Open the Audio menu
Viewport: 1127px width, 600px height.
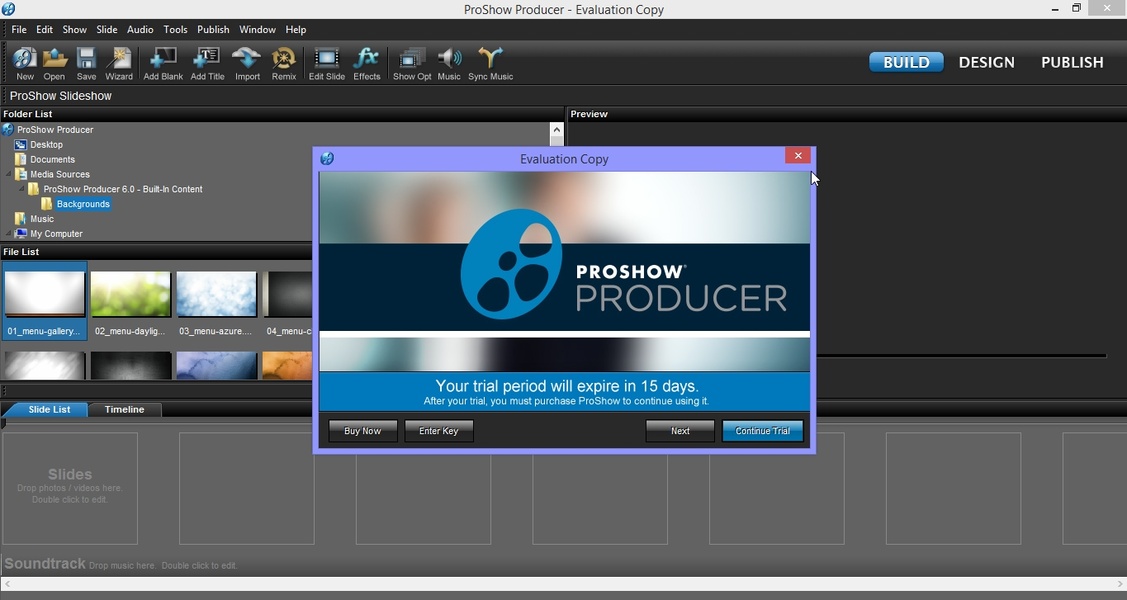[140, 29]
